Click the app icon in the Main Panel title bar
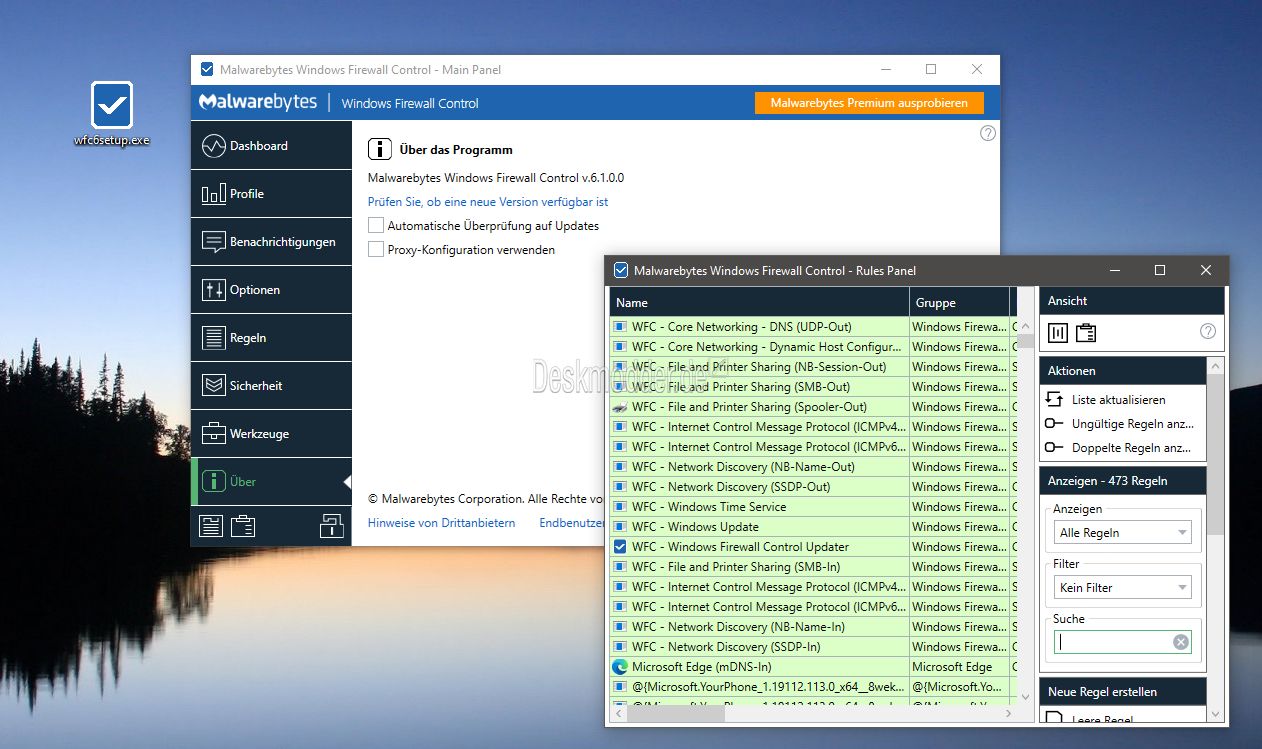Screen dimensions: 1262x749 [207, 69]
